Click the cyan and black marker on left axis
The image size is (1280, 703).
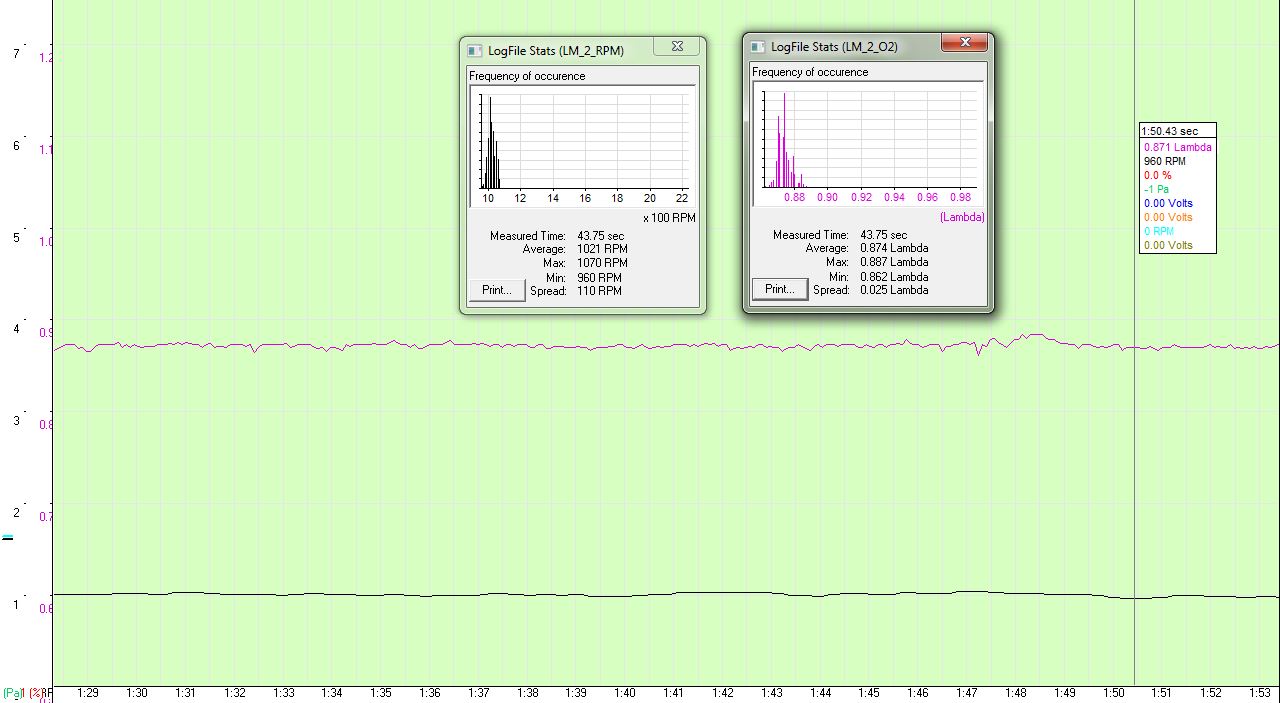8,538
